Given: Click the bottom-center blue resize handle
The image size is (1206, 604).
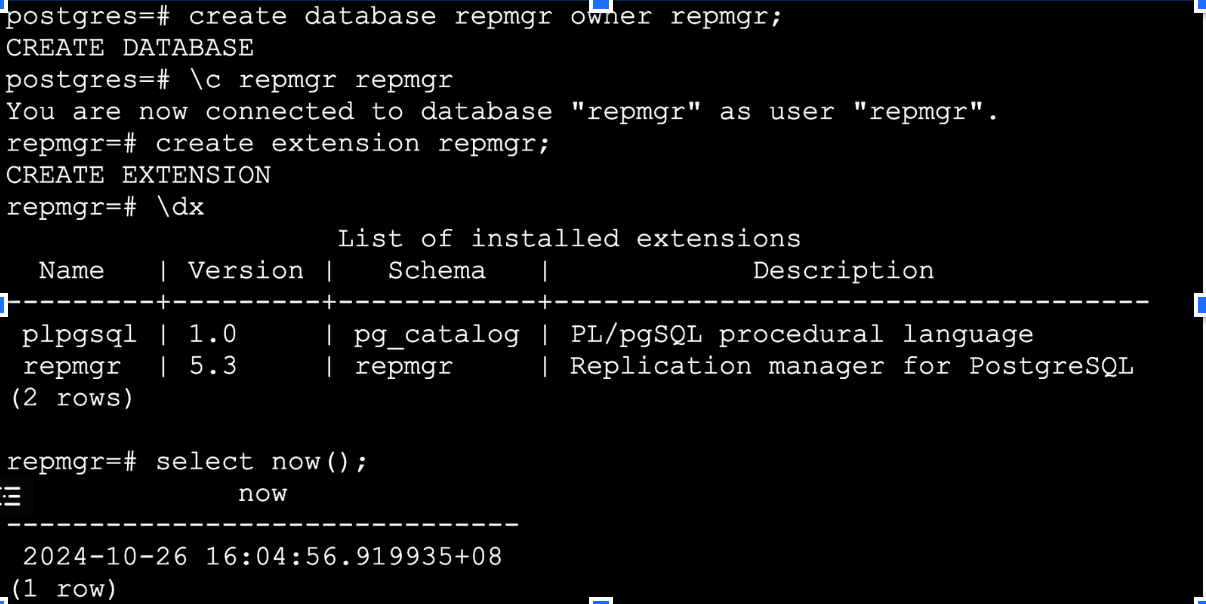Looking at the screenshot, I should 600,600.
